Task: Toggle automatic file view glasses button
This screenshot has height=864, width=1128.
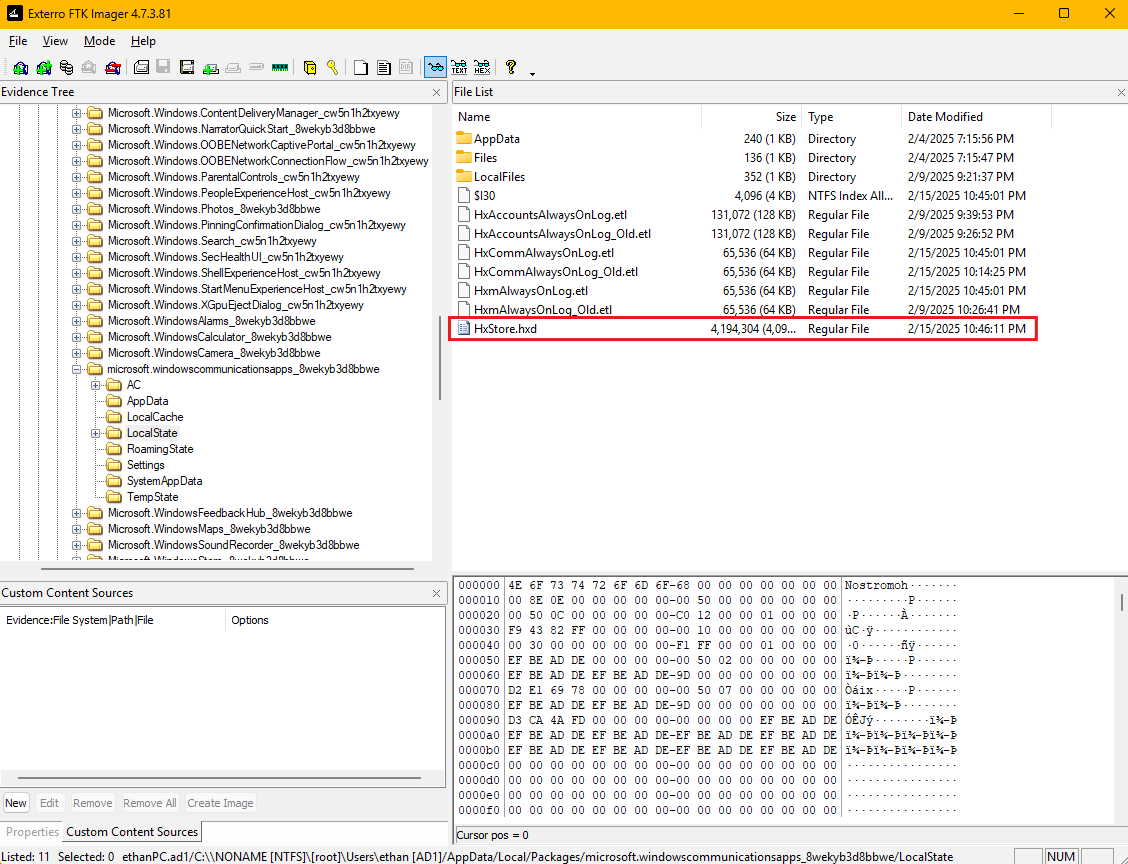Action: [435, 68]
